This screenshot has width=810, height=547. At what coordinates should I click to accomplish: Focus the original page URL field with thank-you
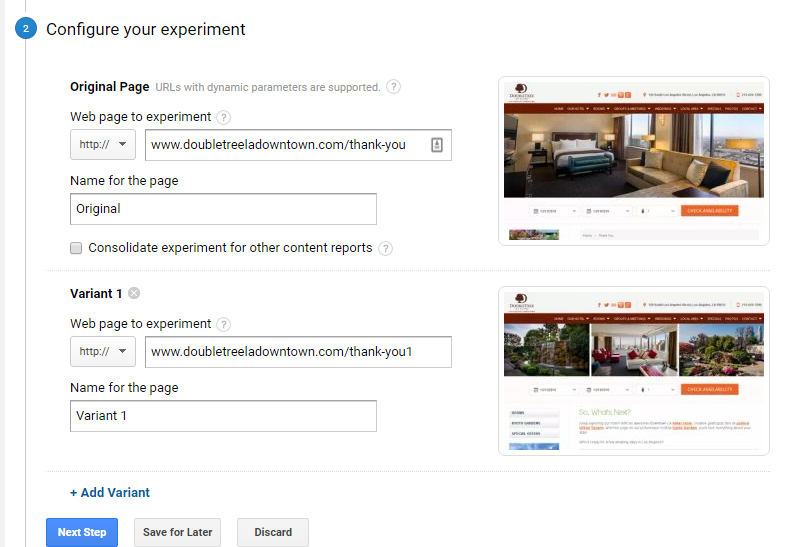298,145
